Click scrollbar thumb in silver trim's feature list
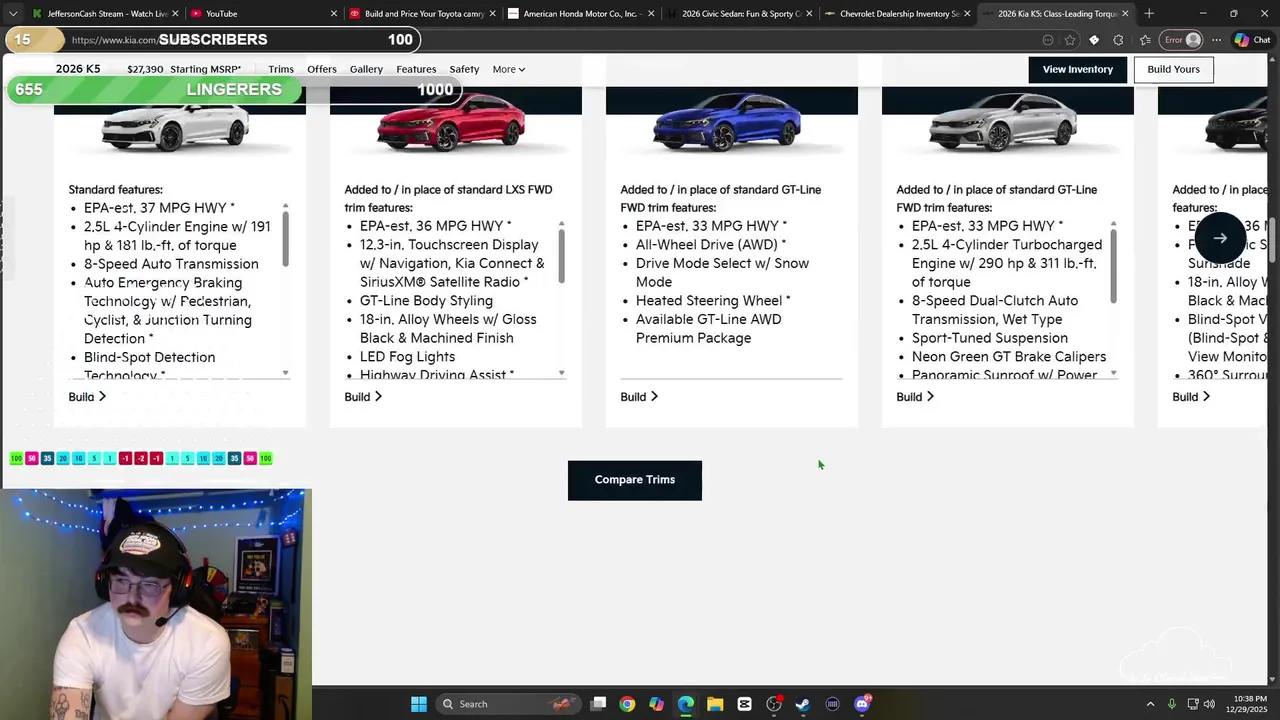The width and height of the screenshot is (1280, 720). pos(1113,265)
